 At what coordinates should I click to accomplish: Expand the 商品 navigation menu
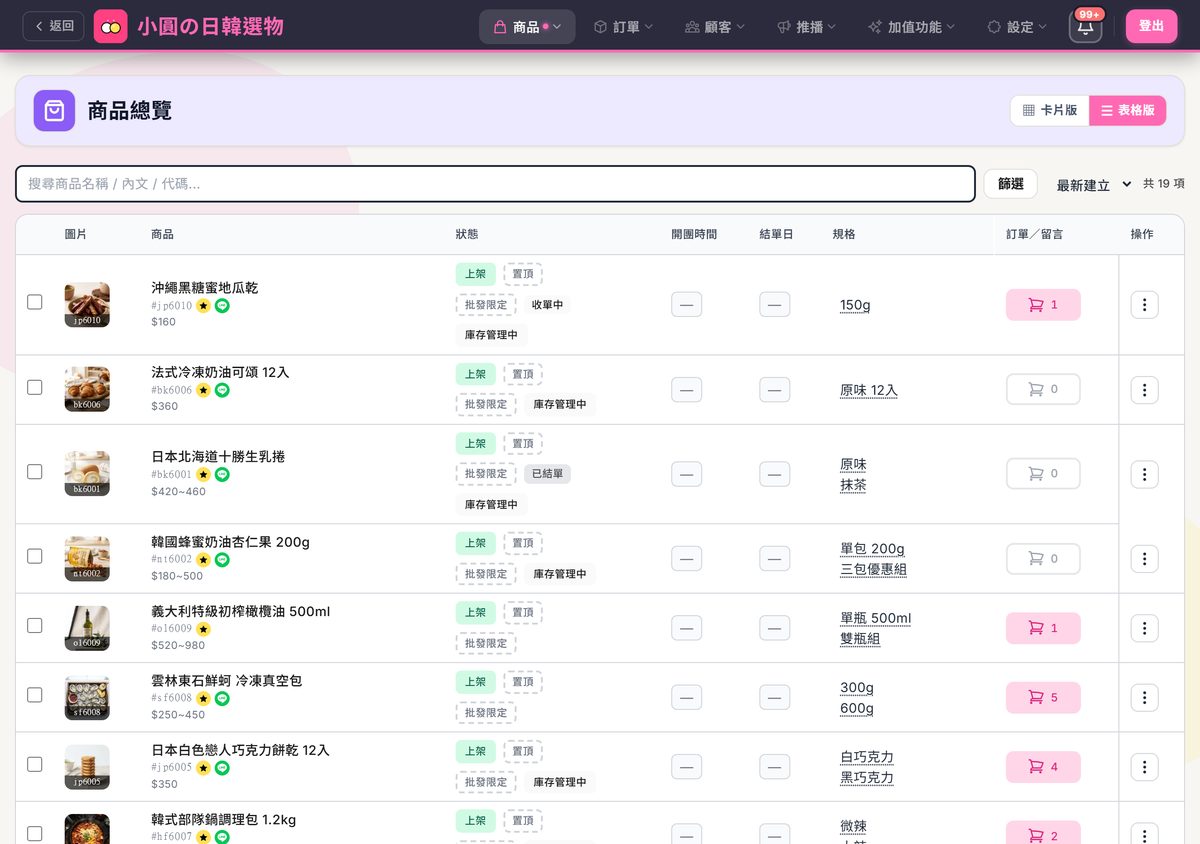pyautogui.click(x=527, y=27)
